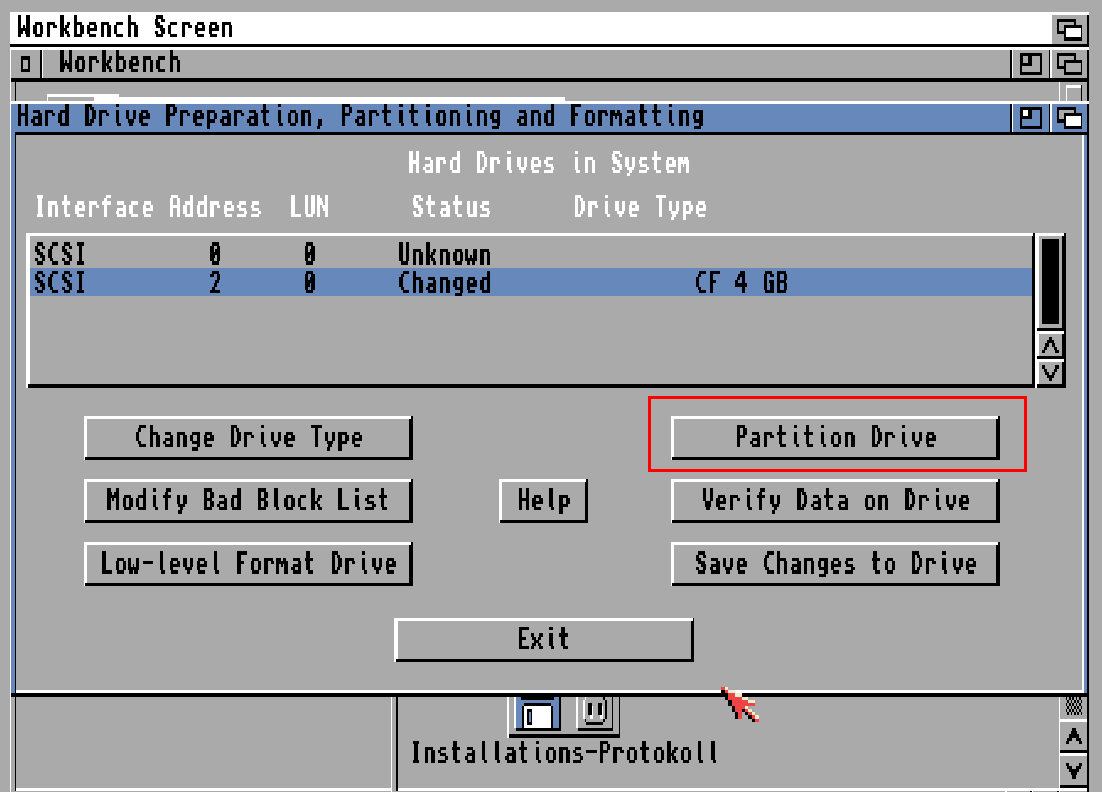
Task: Open the Help dialog
Action: (x=543, y=501)
